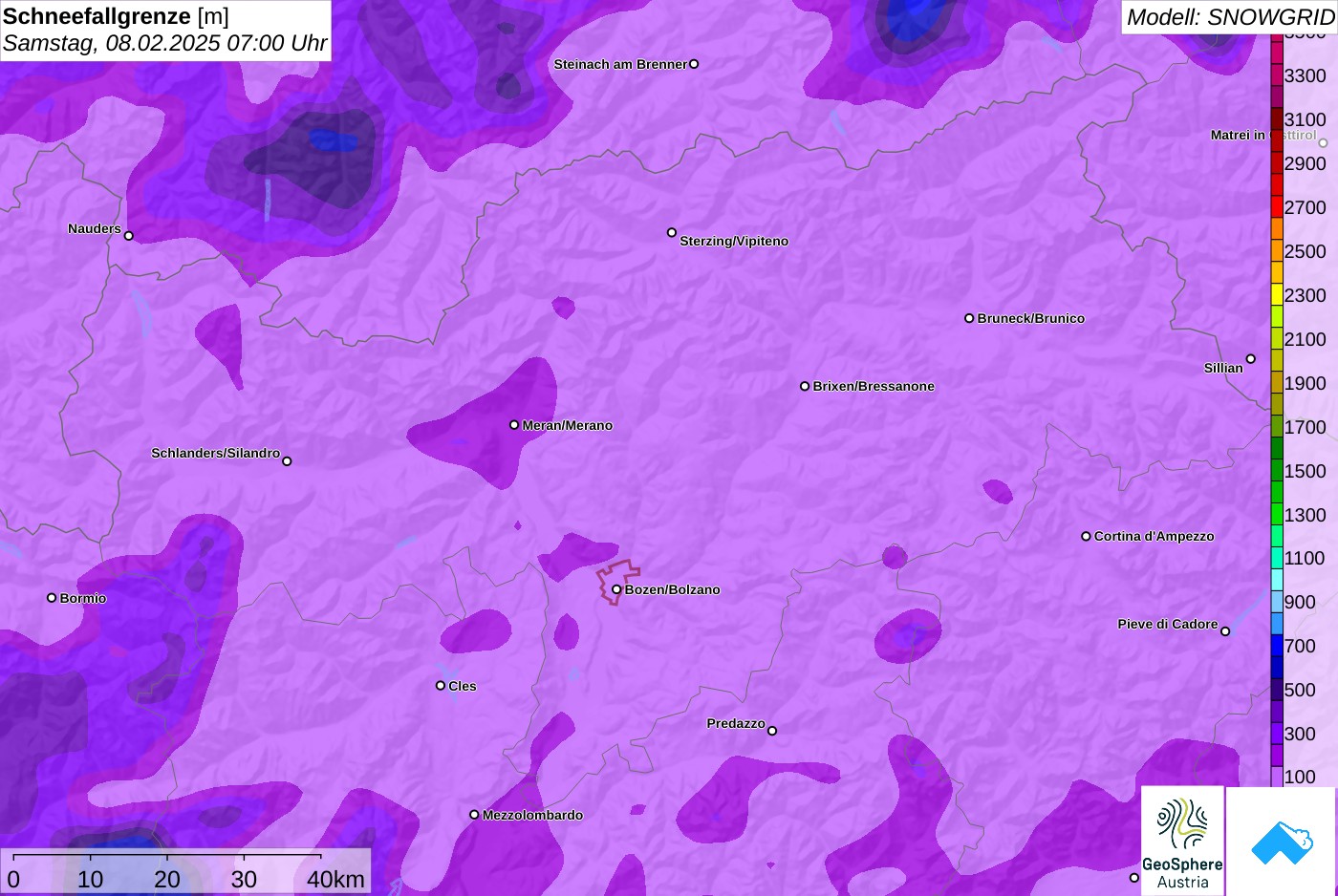Click the 'Schneefallgrenze [m]' map title

tap(117, 16)
